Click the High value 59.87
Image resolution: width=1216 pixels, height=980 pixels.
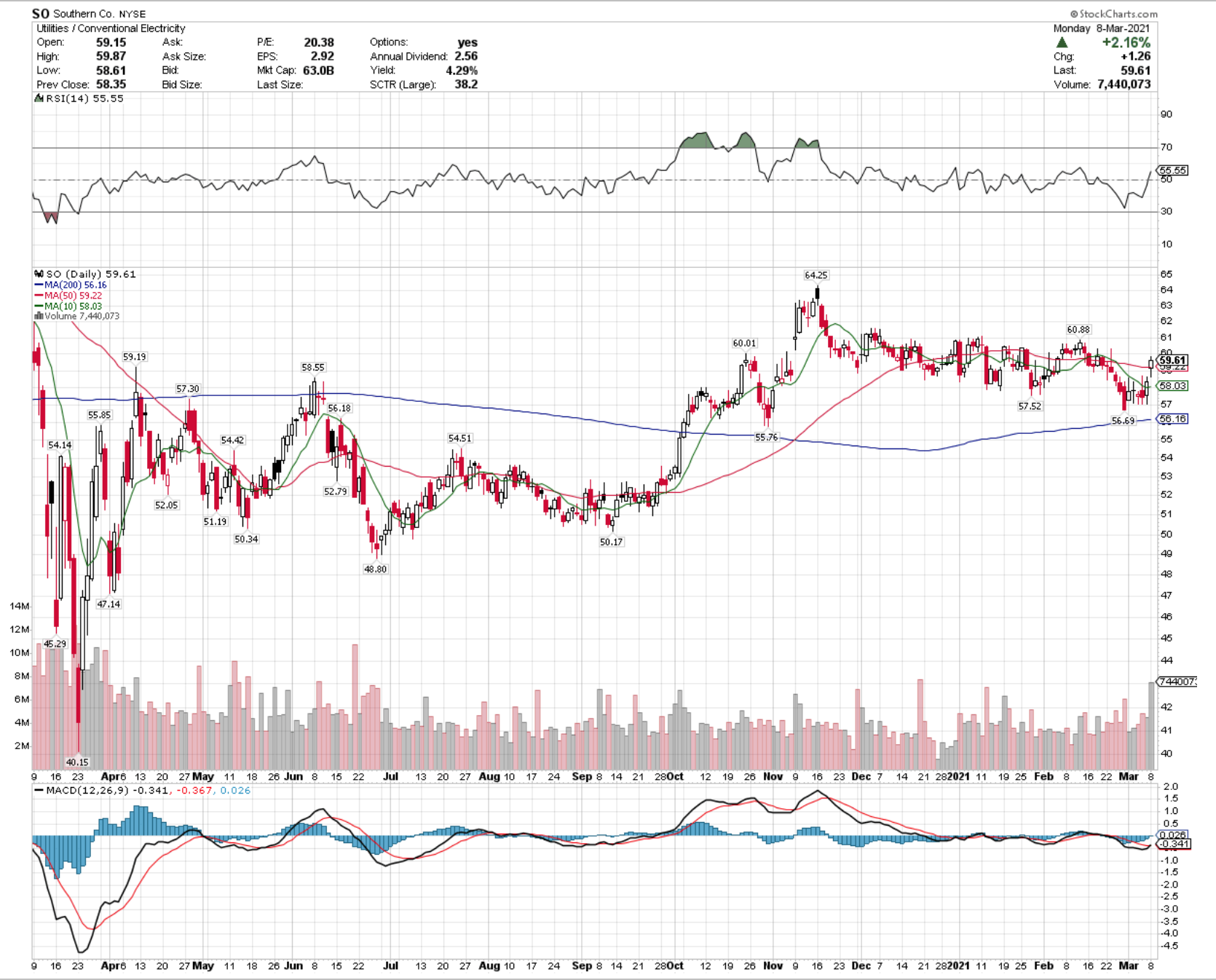point(111,56)
